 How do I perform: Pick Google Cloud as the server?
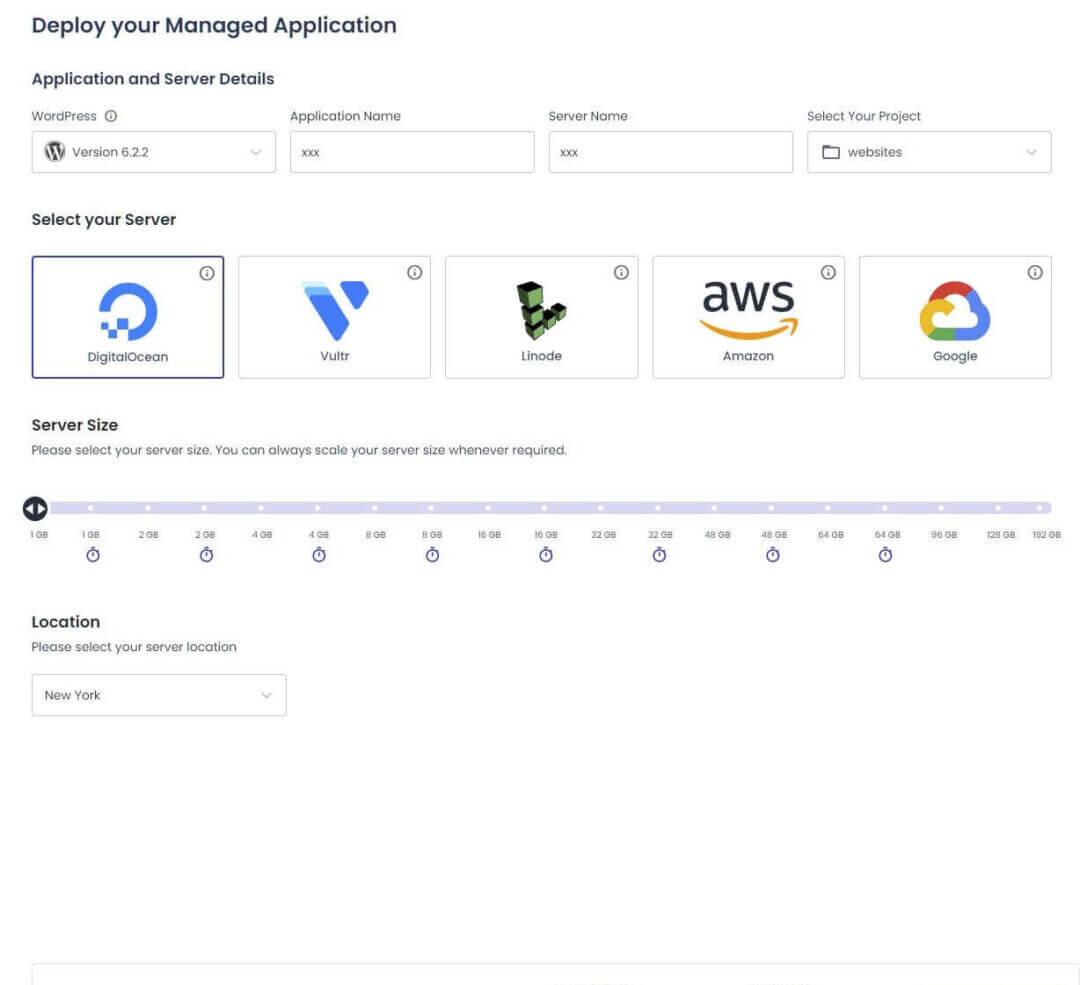tap(955, 318)
